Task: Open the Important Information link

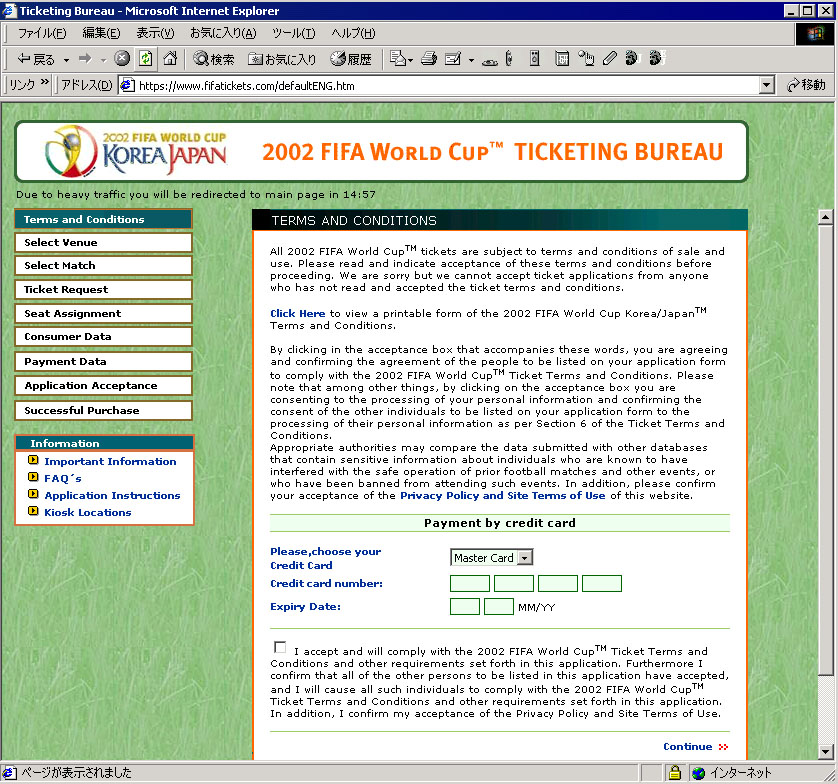Action: pos(110,461)
